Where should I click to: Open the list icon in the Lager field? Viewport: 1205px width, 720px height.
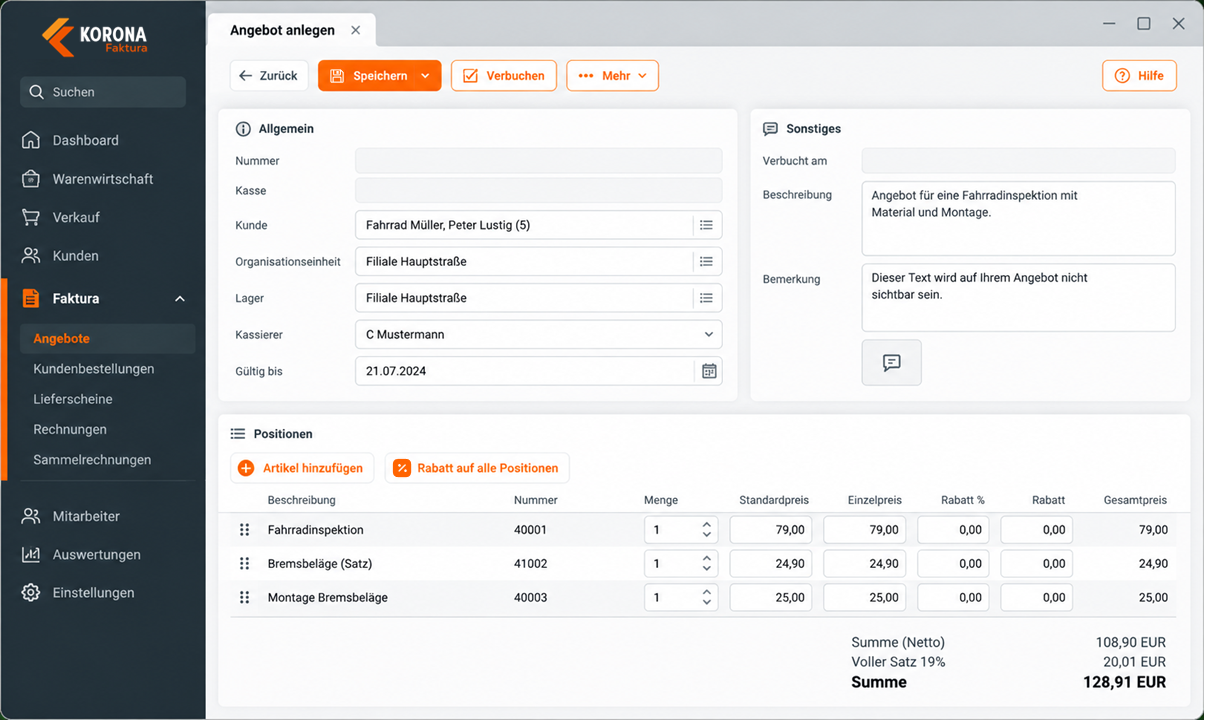tap(706, 298)
